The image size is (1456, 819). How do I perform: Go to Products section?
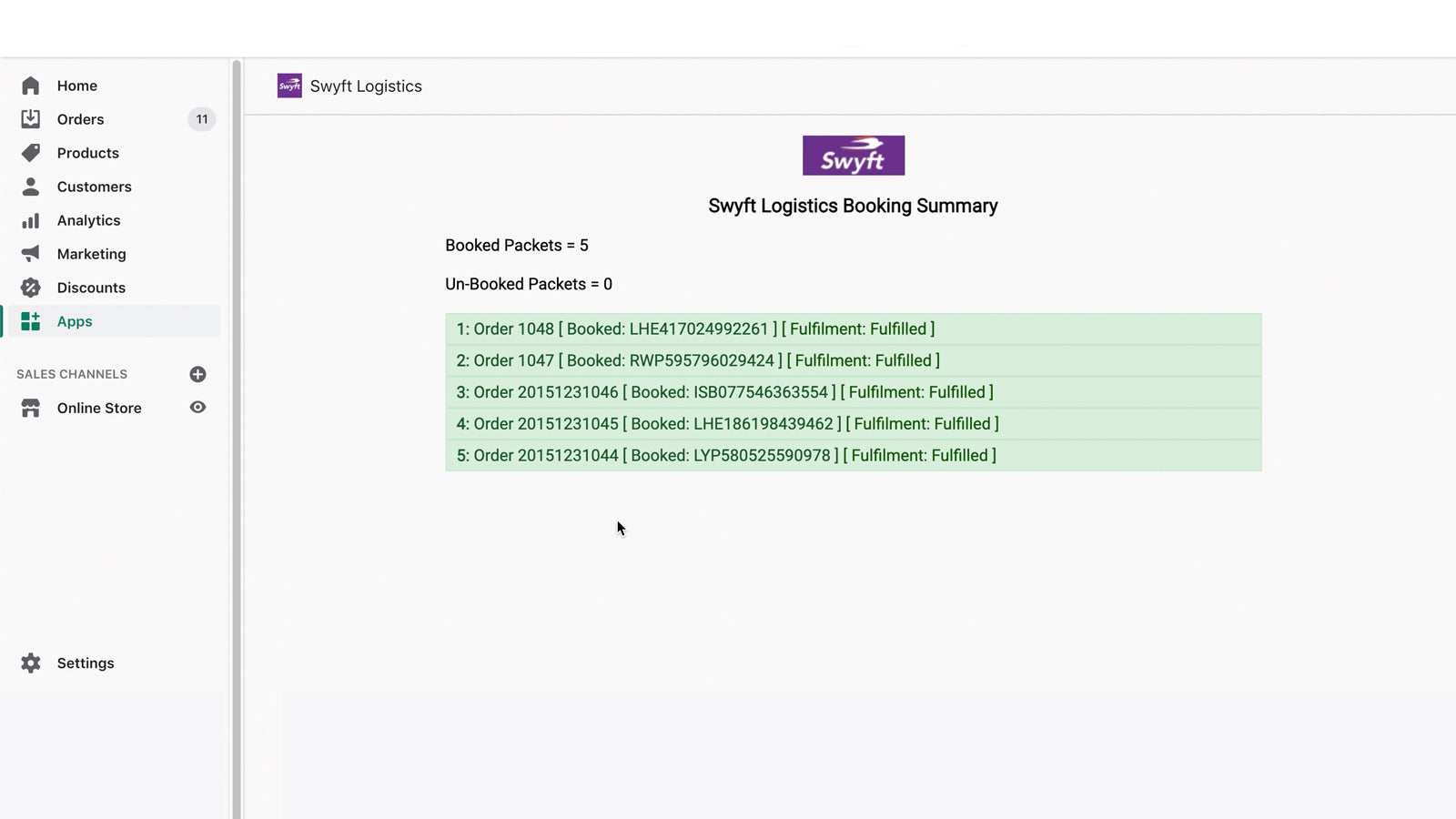click(x=88, y=153)
